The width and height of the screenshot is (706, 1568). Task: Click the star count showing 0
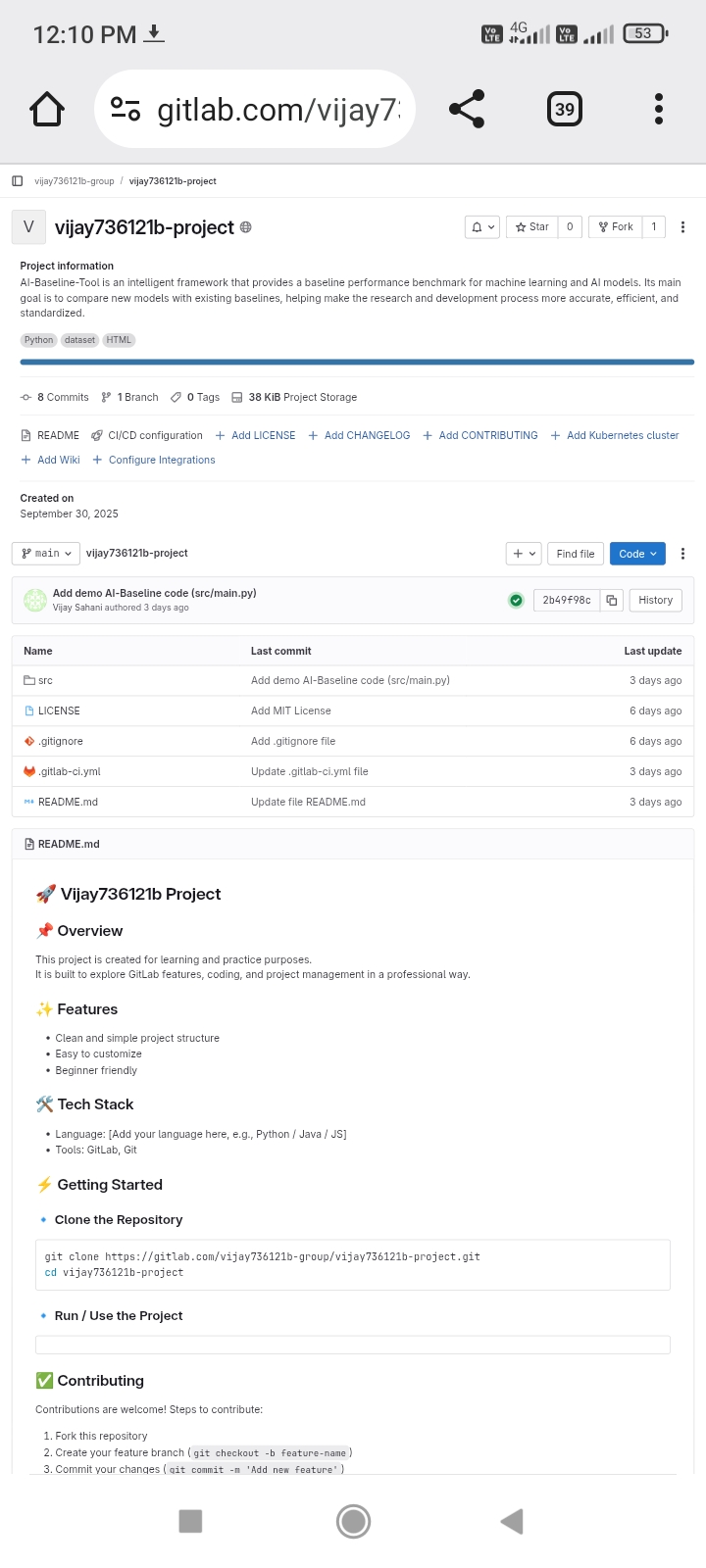tap(570, 227)
